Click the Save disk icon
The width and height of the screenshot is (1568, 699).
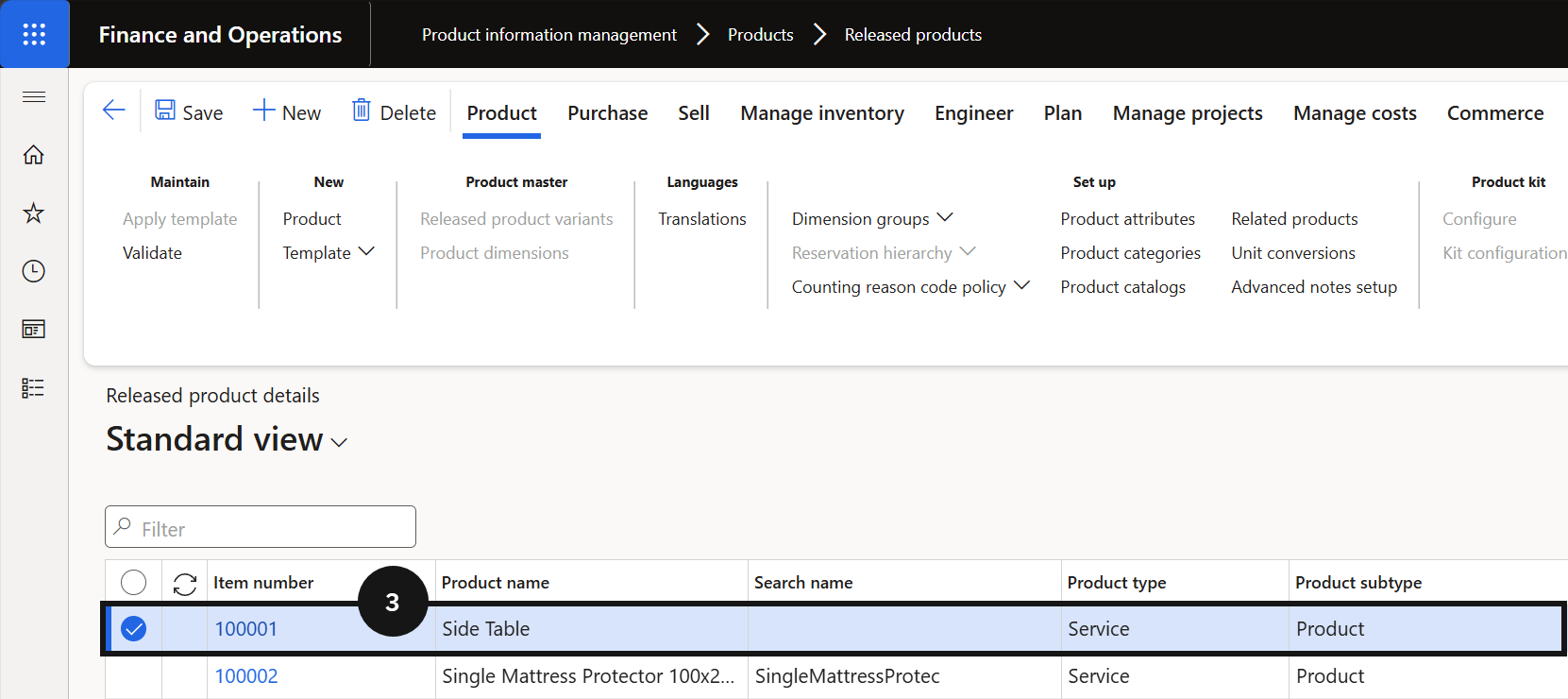pyautogui.click(x=165, y=111)
